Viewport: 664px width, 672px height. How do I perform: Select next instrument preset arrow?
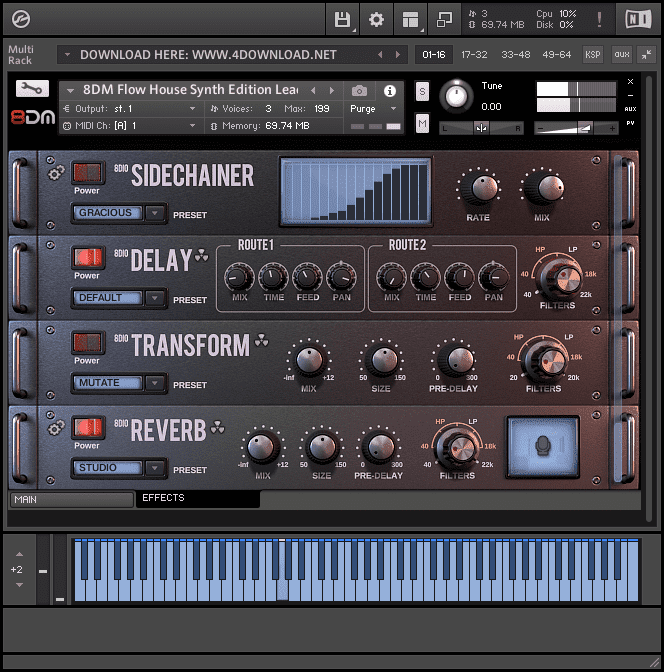(331, 91)
